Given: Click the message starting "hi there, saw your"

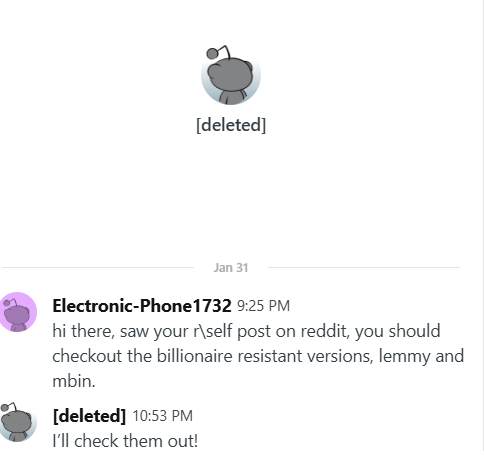Looking at the screenshot, I should point(258,356).
